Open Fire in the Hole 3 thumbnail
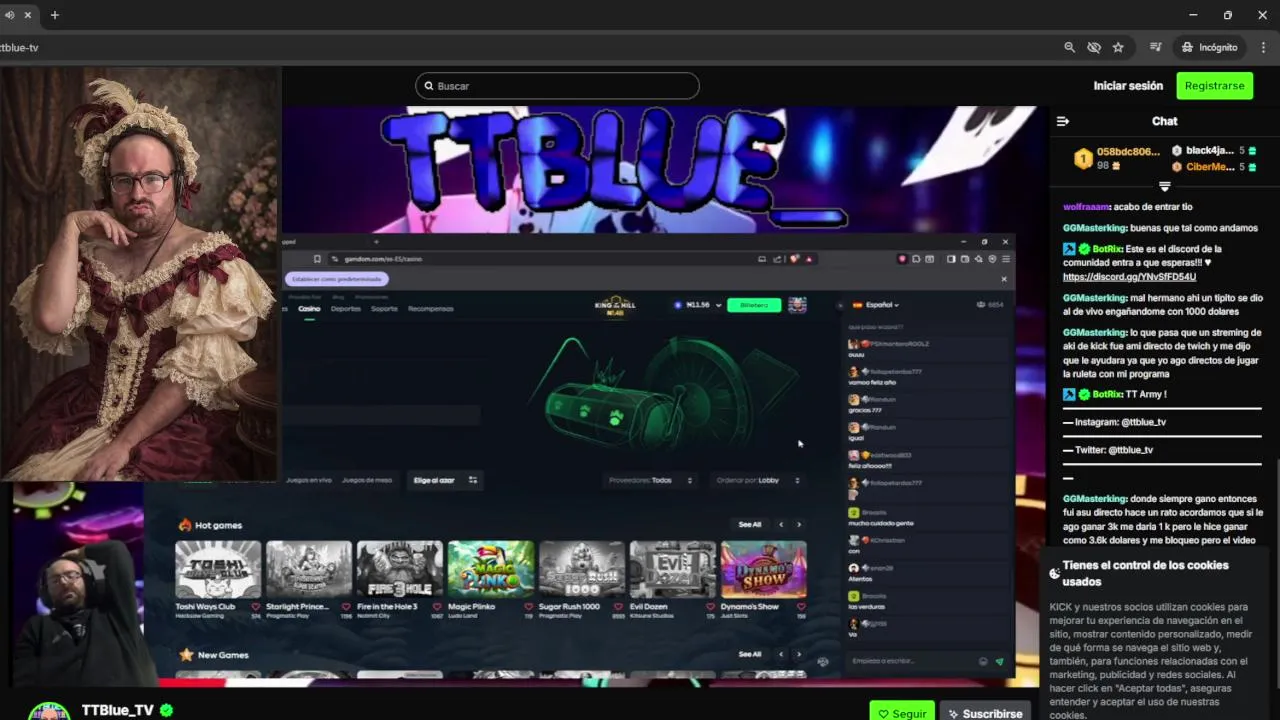This screenshot has height=720, width=1280. pos(400,569)
